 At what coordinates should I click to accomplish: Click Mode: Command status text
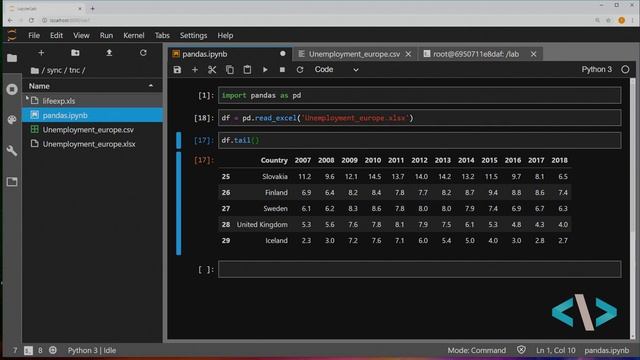click(x=476, y=350)
